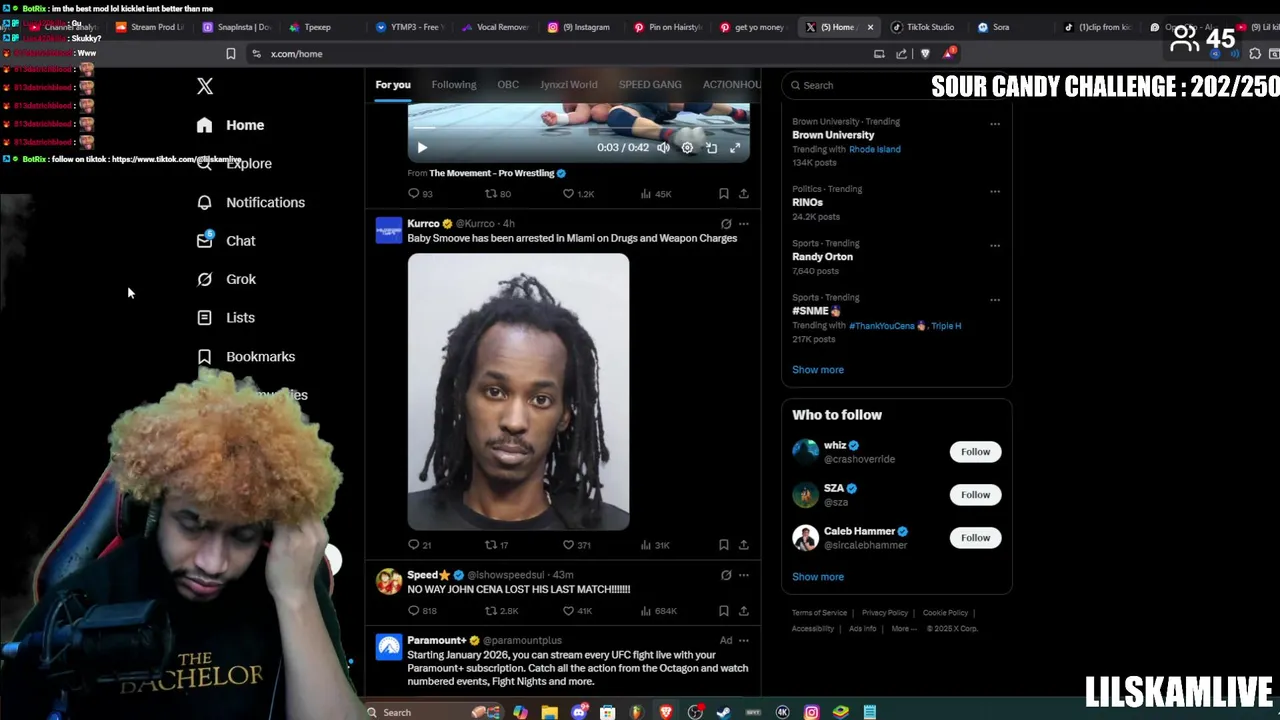Repost the Kurrco post
The image size is (1280, 720).
pos(497,545)
